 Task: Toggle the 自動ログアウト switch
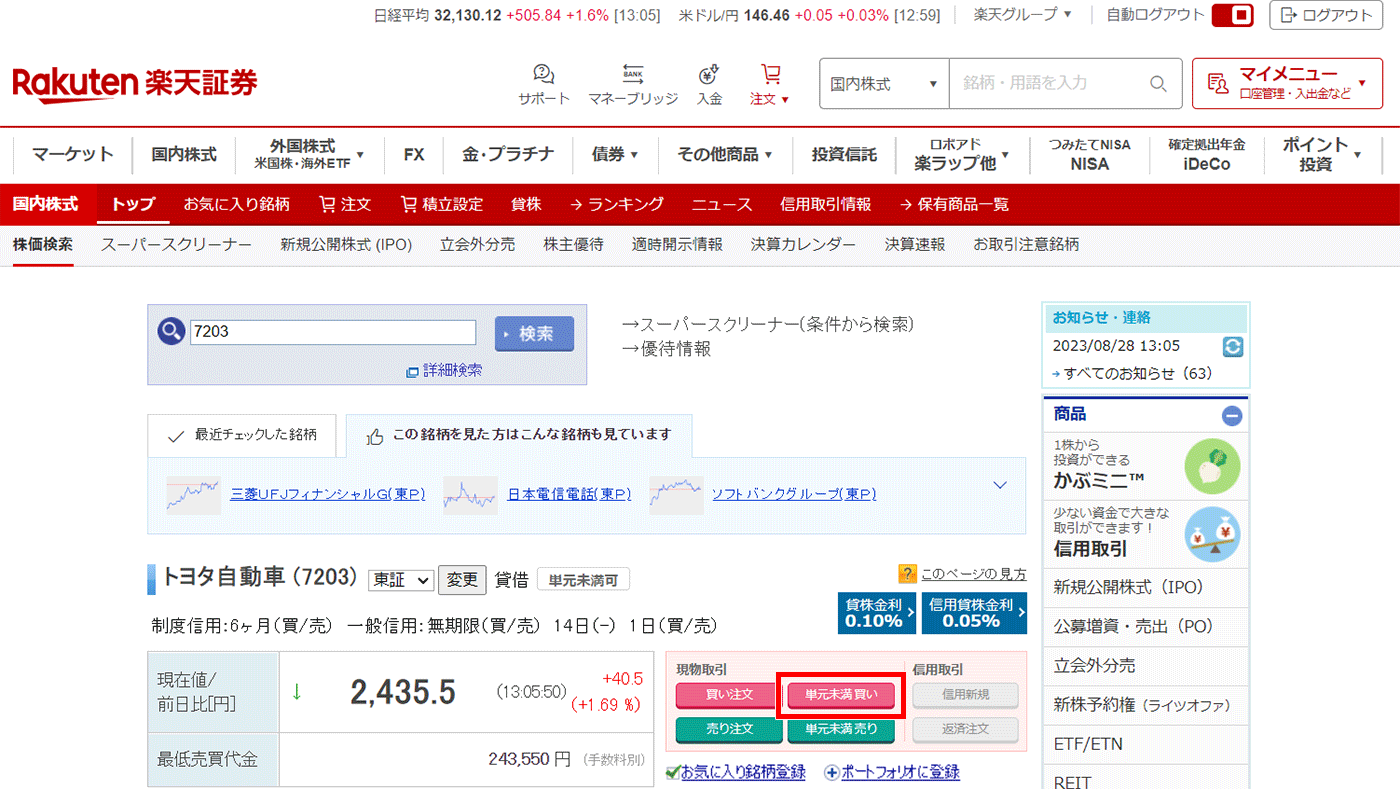coord(1232,15)
